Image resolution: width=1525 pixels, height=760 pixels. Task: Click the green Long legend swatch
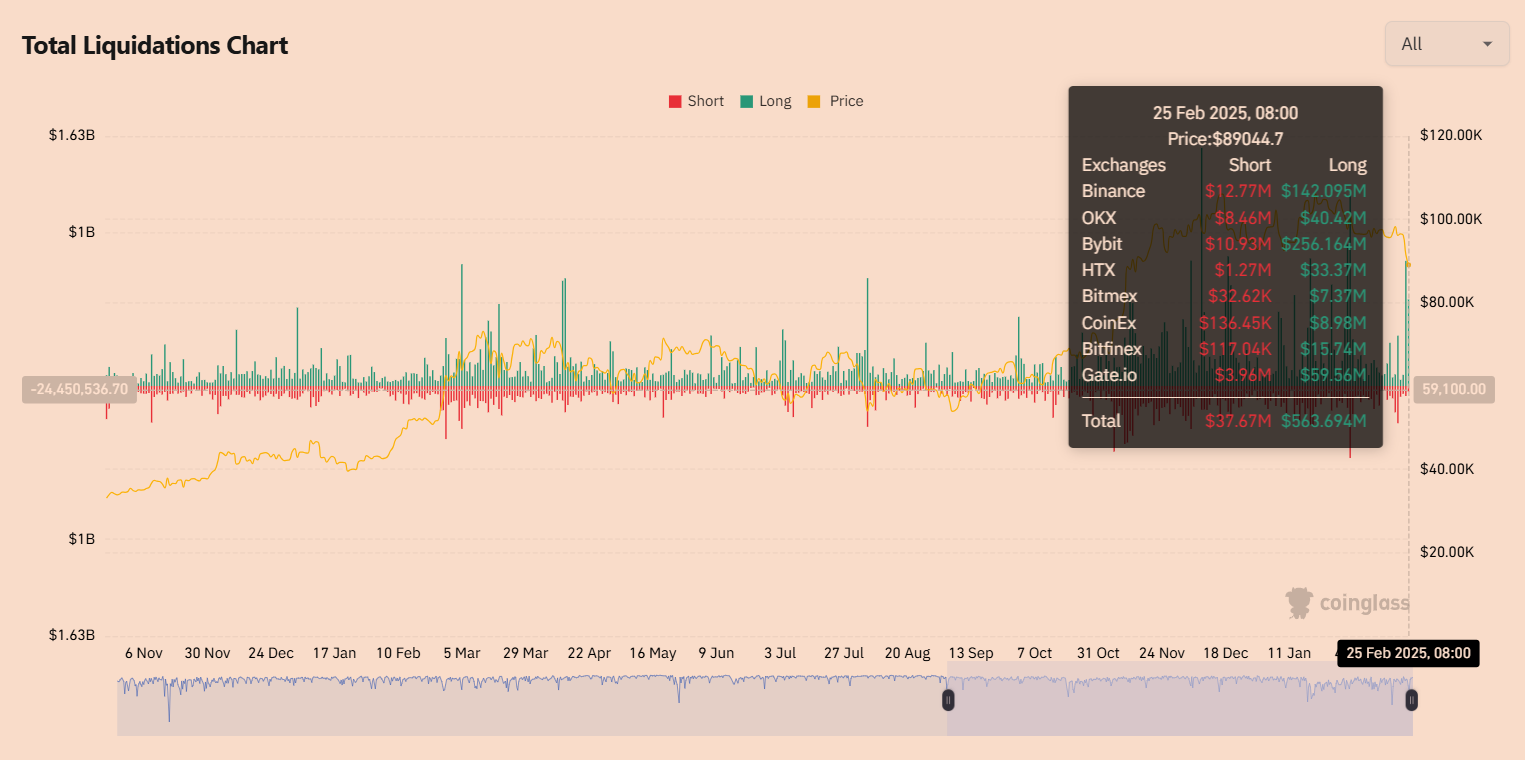click(747, 101)
